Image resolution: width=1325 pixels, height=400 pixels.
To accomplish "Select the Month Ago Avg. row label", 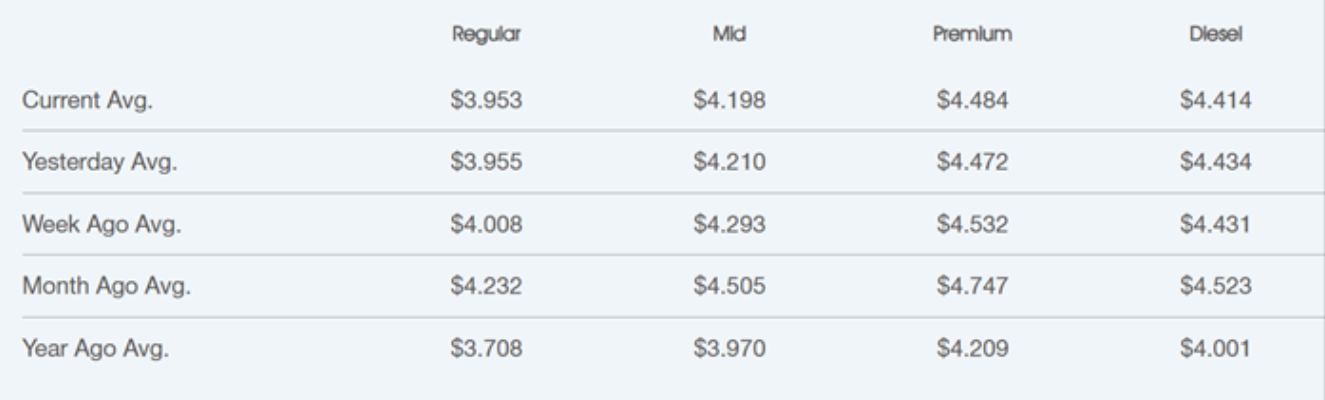I will tap(106, 287).
